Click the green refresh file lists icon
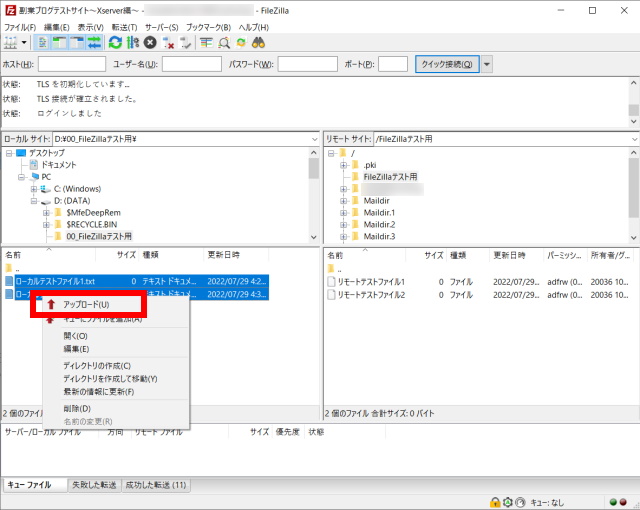 (115, 42)
